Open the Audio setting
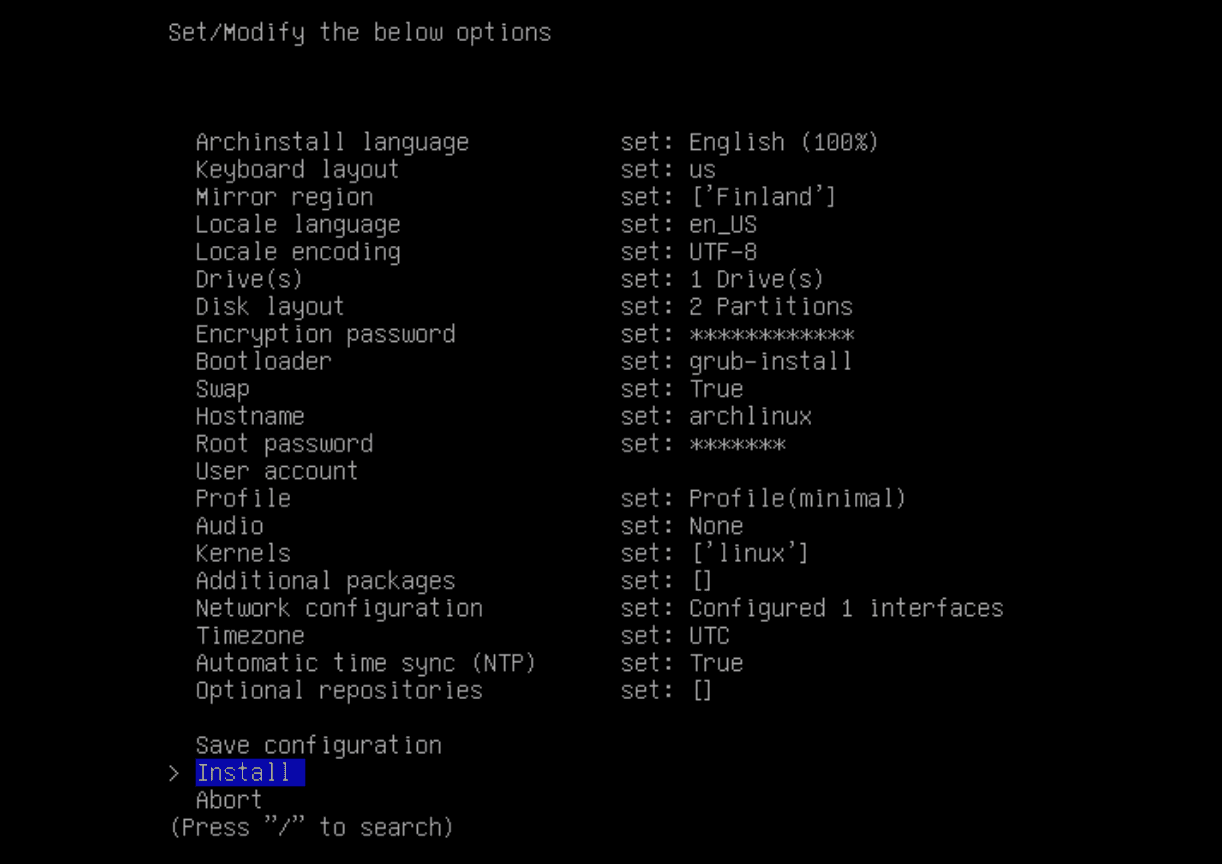Screen dimensions: 1222x864 tap(229, 526)
